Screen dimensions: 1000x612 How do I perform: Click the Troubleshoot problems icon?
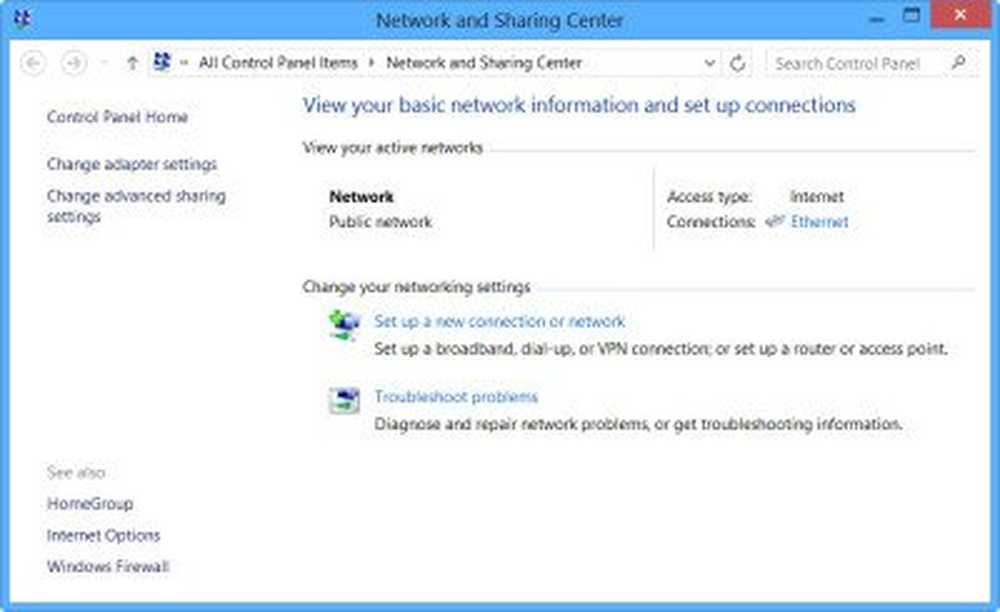344,400
